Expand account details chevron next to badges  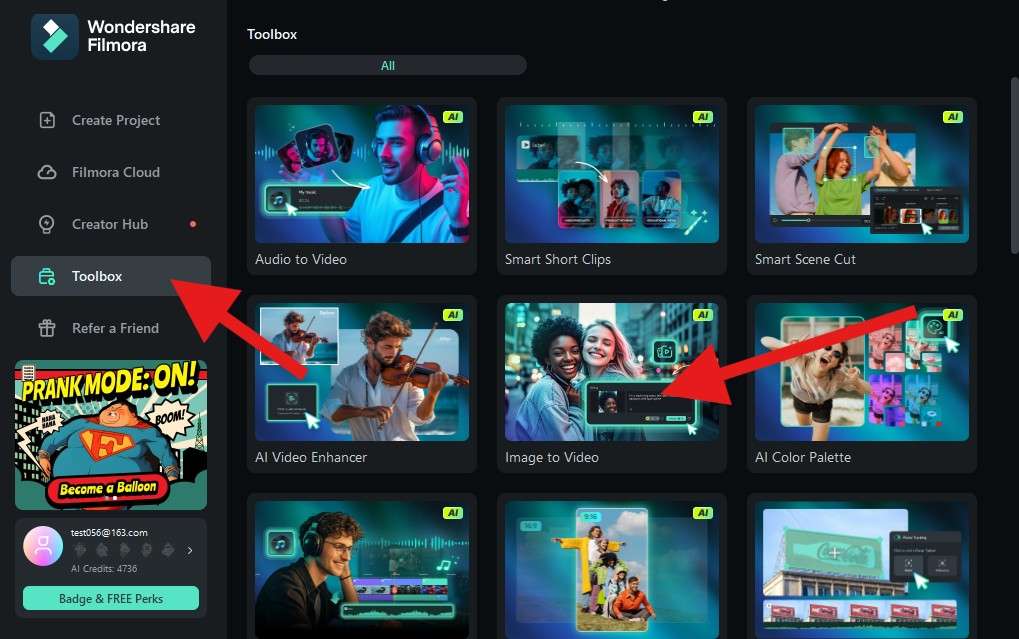click(190, 551)
